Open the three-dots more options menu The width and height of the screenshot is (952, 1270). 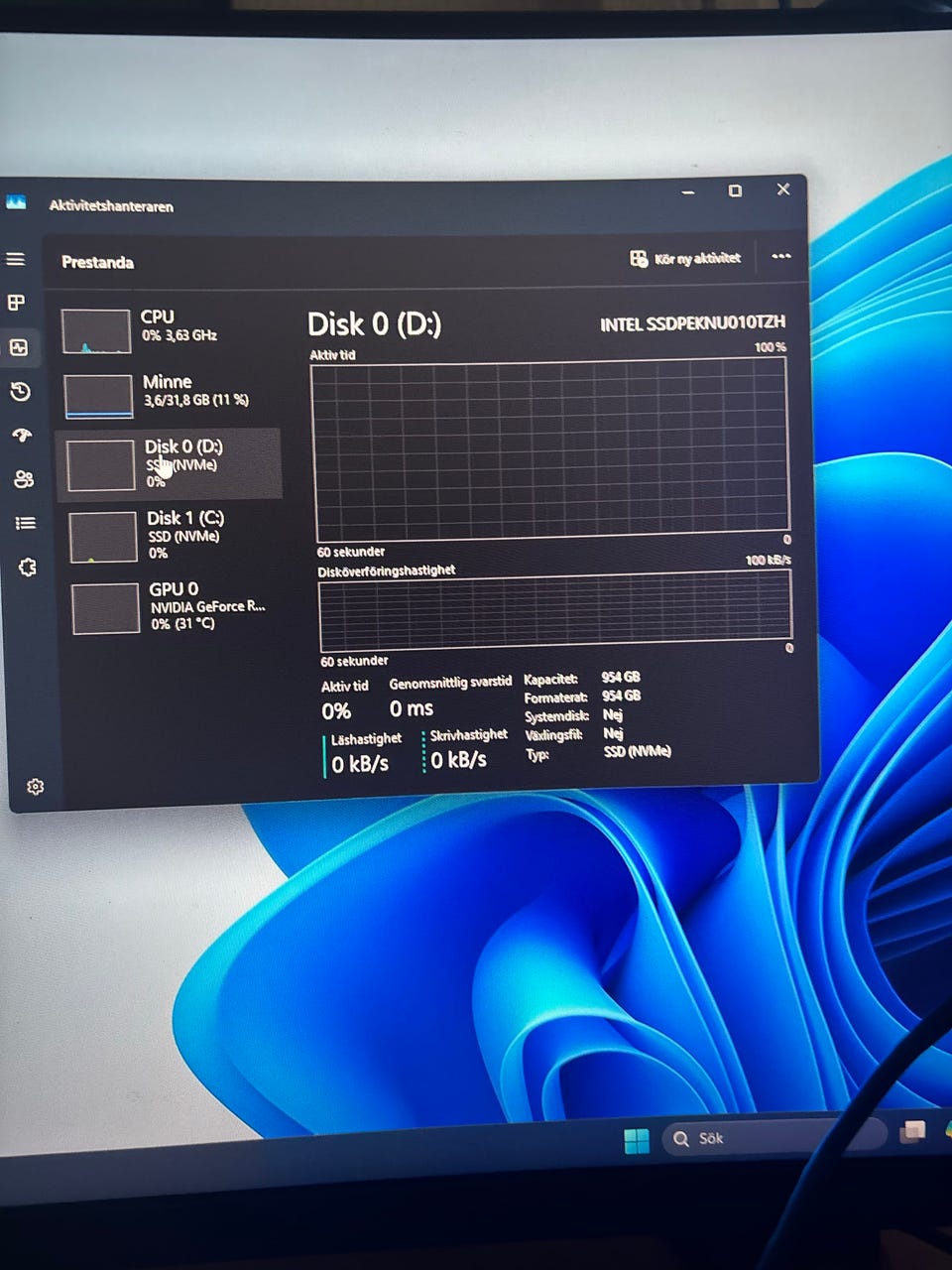point(781,256)
